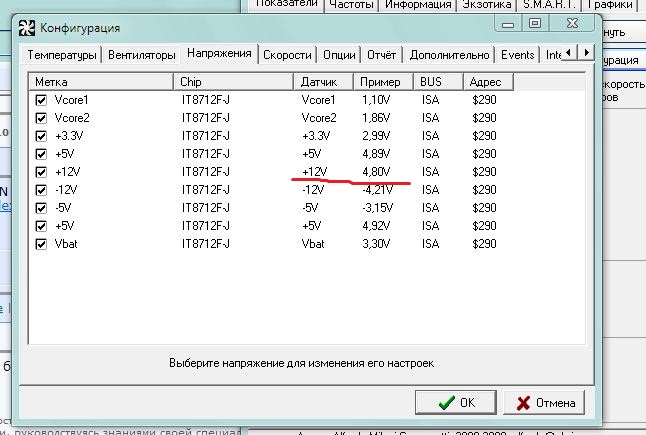Viewport: 646px width, 435px height.
Task: Click the Пример column header
Action: (383, 80)
